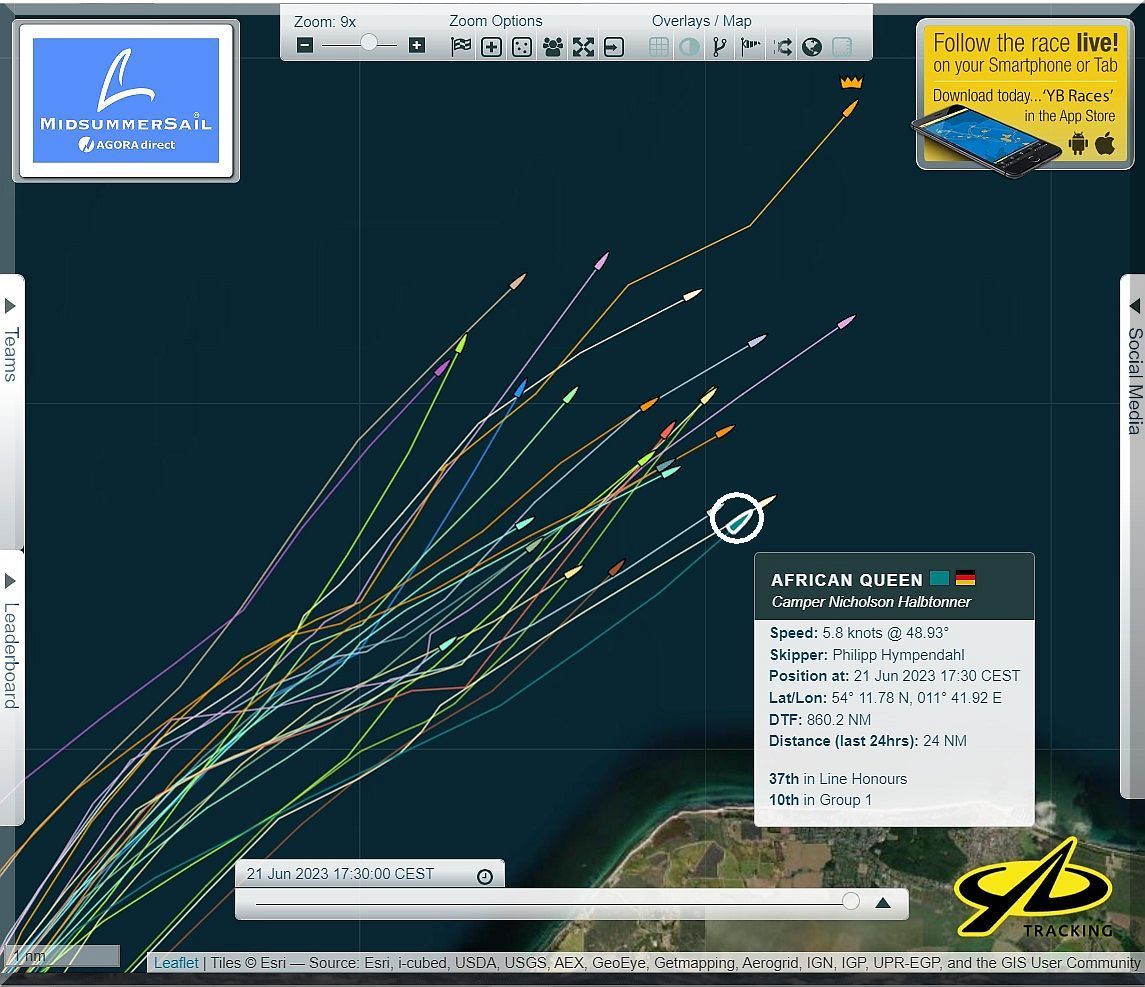Select the leading boat with the crown
1145x987 pixels.
(849, 104)
